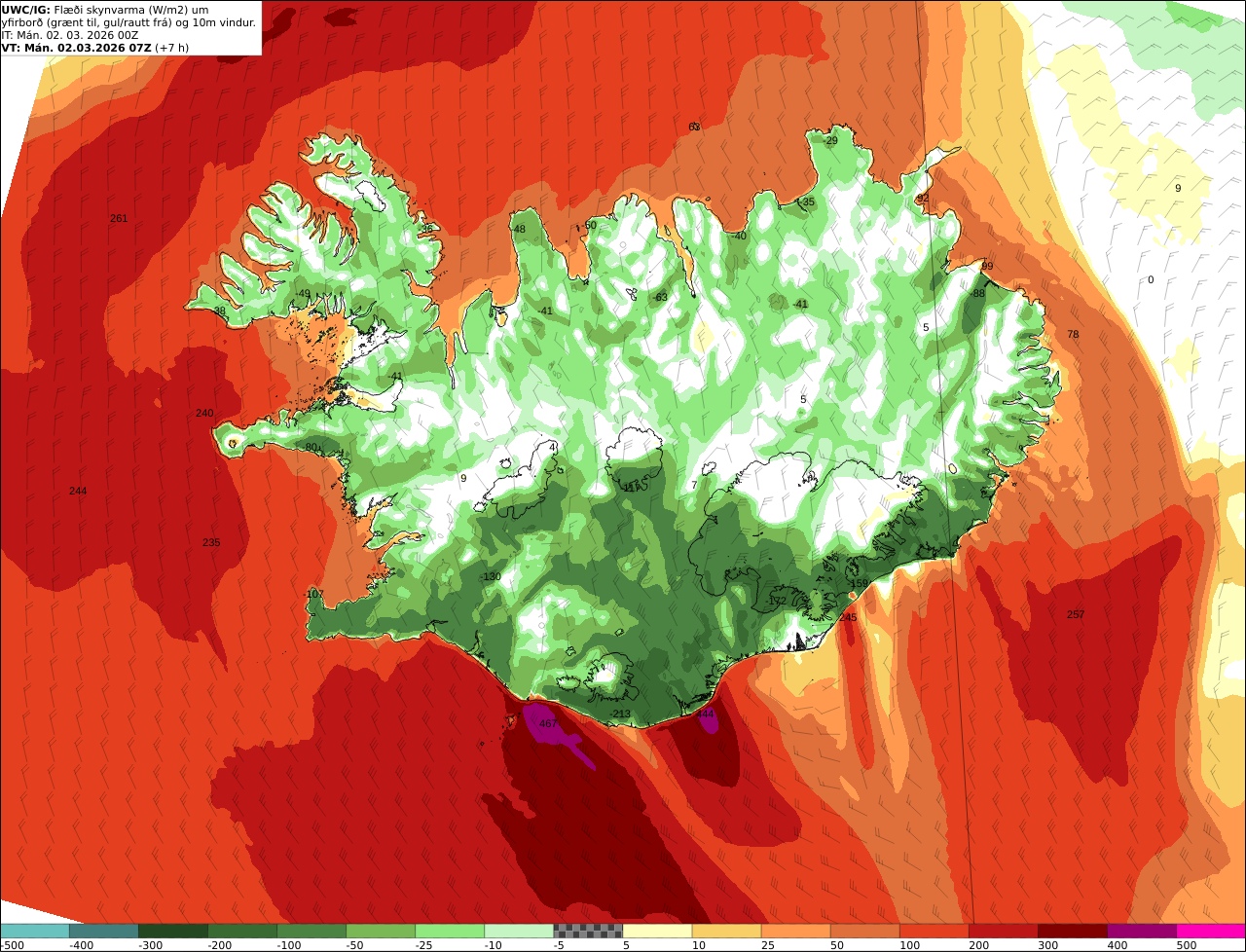
Task: Click the '-29' value in far north Iceland
Action: click(829, 140)
